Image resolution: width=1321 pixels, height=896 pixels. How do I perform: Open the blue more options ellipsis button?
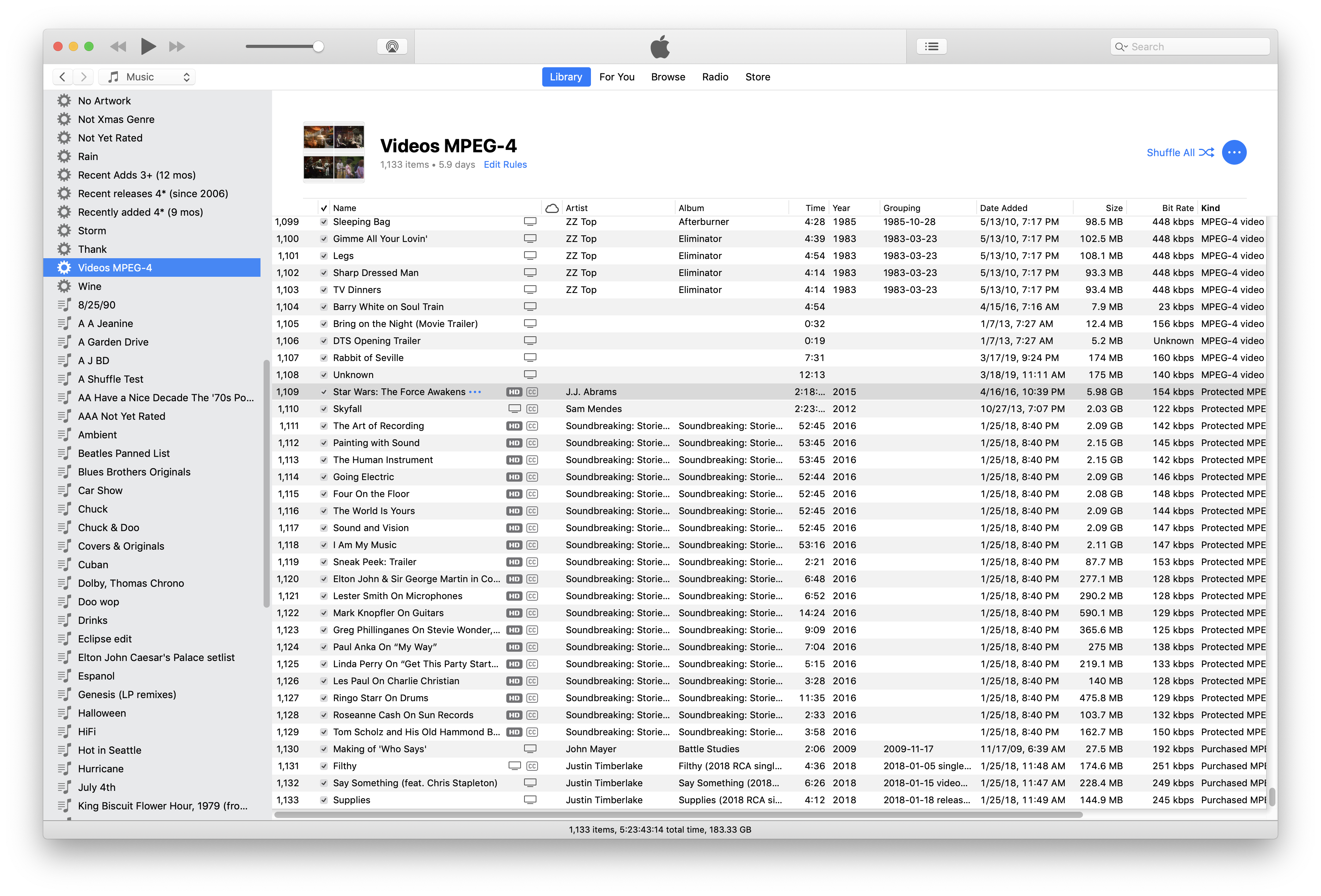1234,152
